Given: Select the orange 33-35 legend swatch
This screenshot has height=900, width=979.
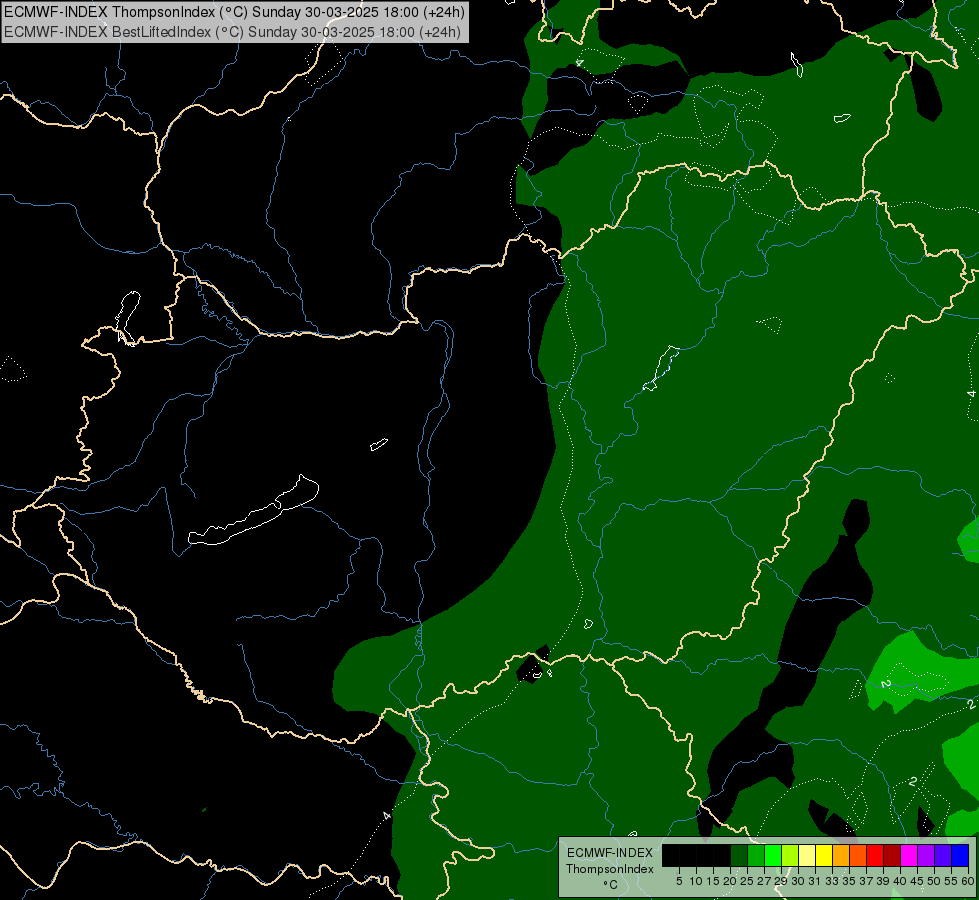Looking at the screenshot, I should pyautogui.click(x=841, y=855).
